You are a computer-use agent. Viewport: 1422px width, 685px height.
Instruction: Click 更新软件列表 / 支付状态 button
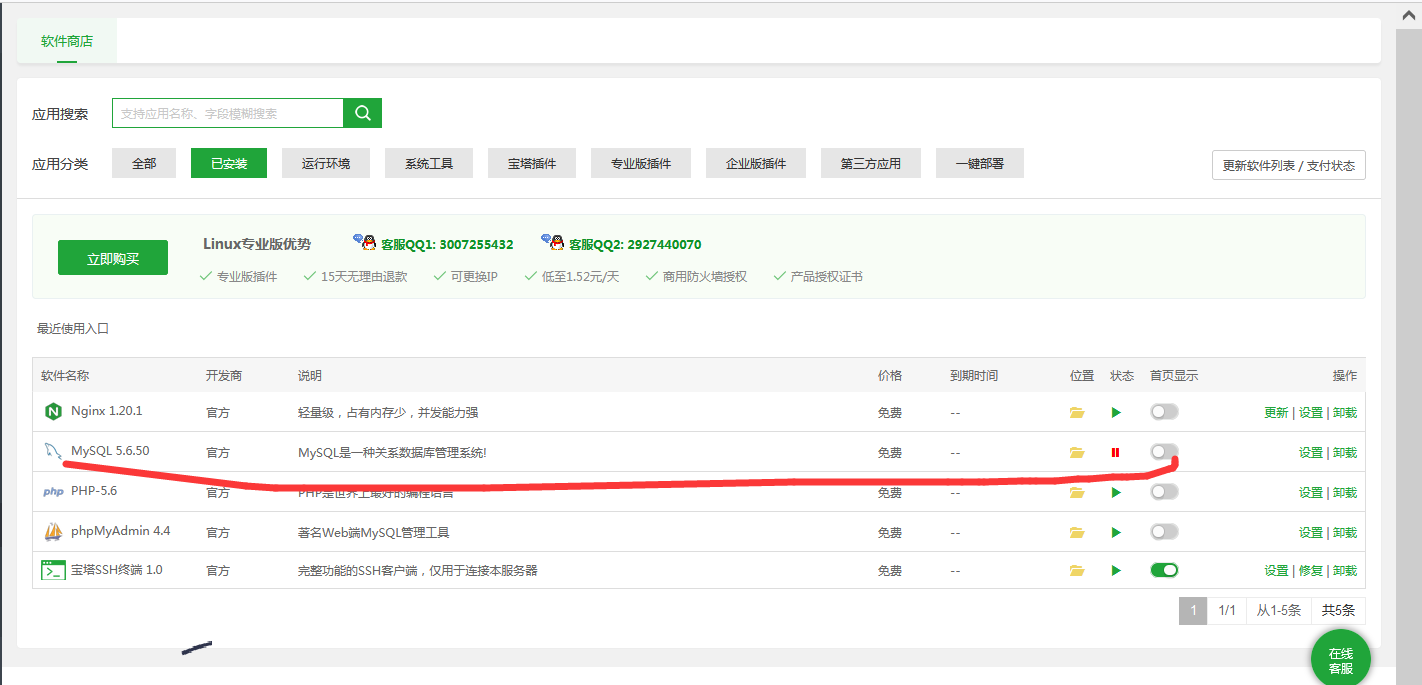pyautogui.click(x=1289, y=165)
